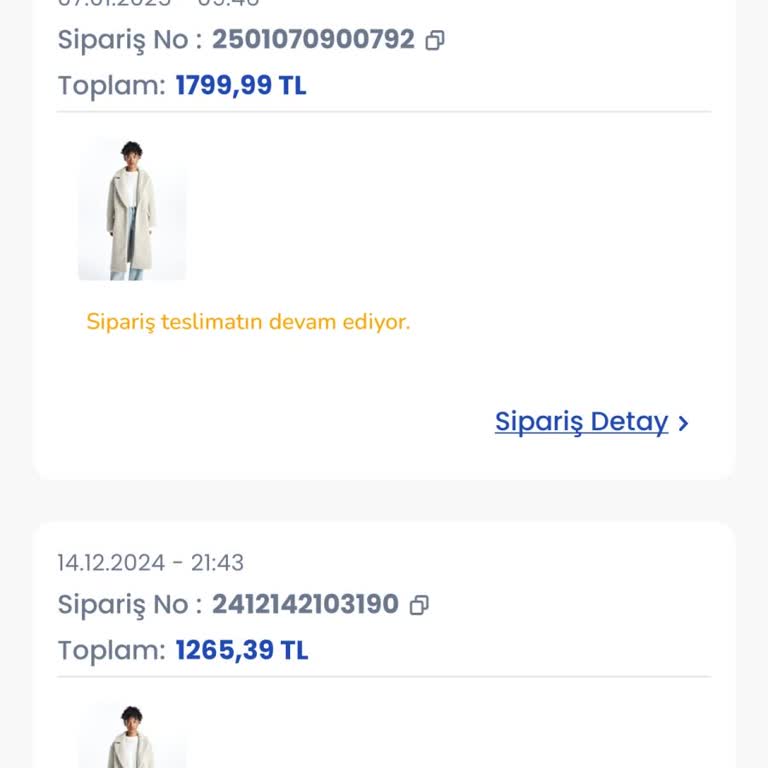This screenshot has height=768, width=768.
Task: Click the 1799,99 TL total amount
Action: 241,86
